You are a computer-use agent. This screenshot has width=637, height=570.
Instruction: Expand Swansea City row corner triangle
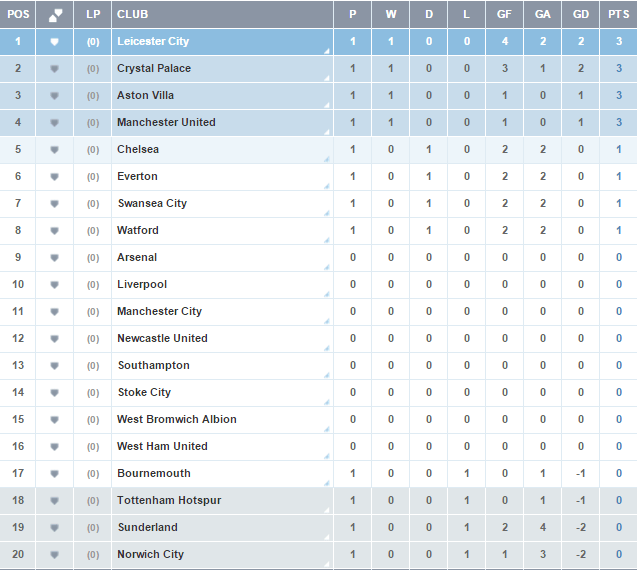(327, 213)
